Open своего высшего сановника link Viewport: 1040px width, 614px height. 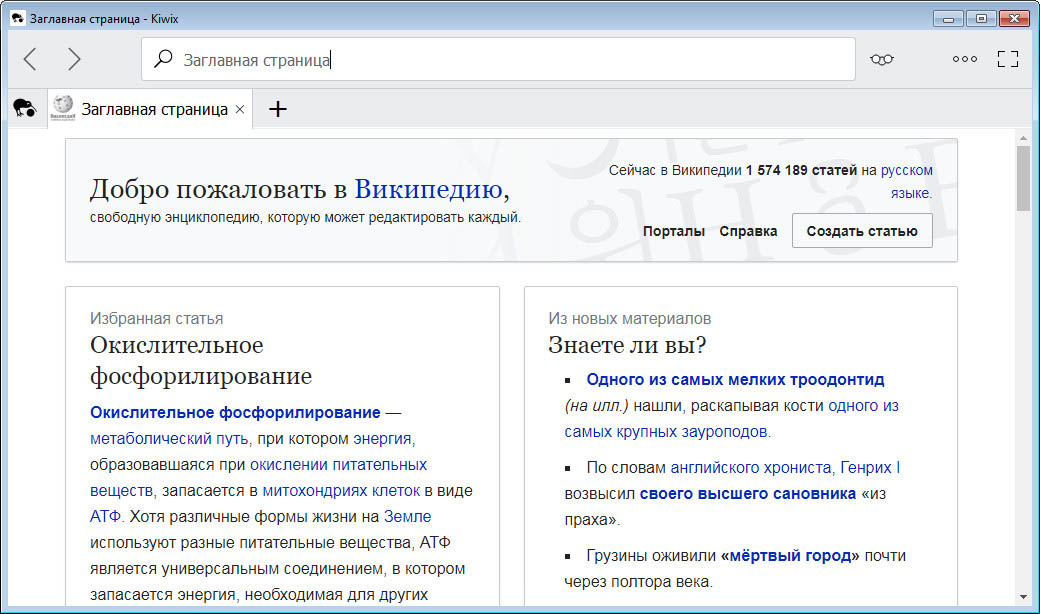click(x=748, y=494)
